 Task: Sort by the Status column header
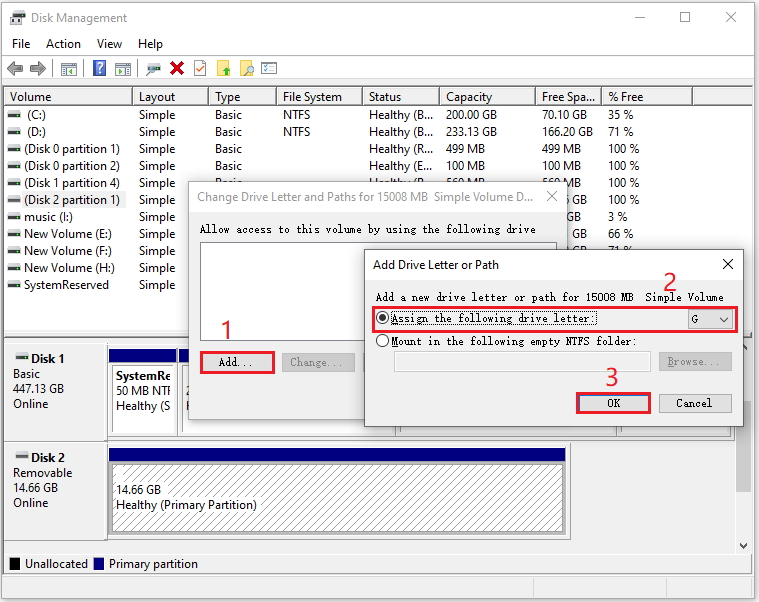point(401,97)
